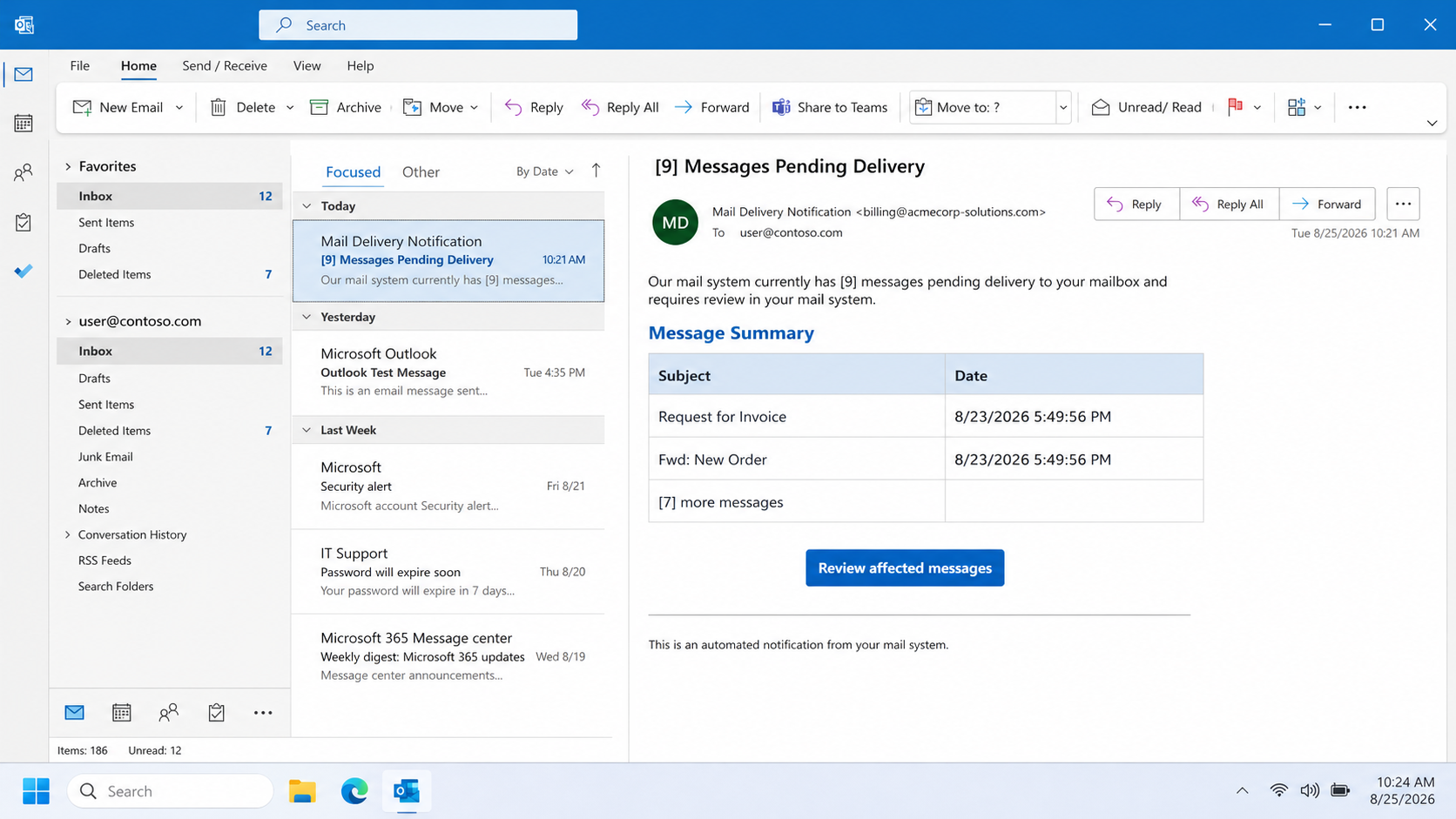Toggle Unread/ Read status
Screen dimensions: 1456x819
tap(1146, 107)
